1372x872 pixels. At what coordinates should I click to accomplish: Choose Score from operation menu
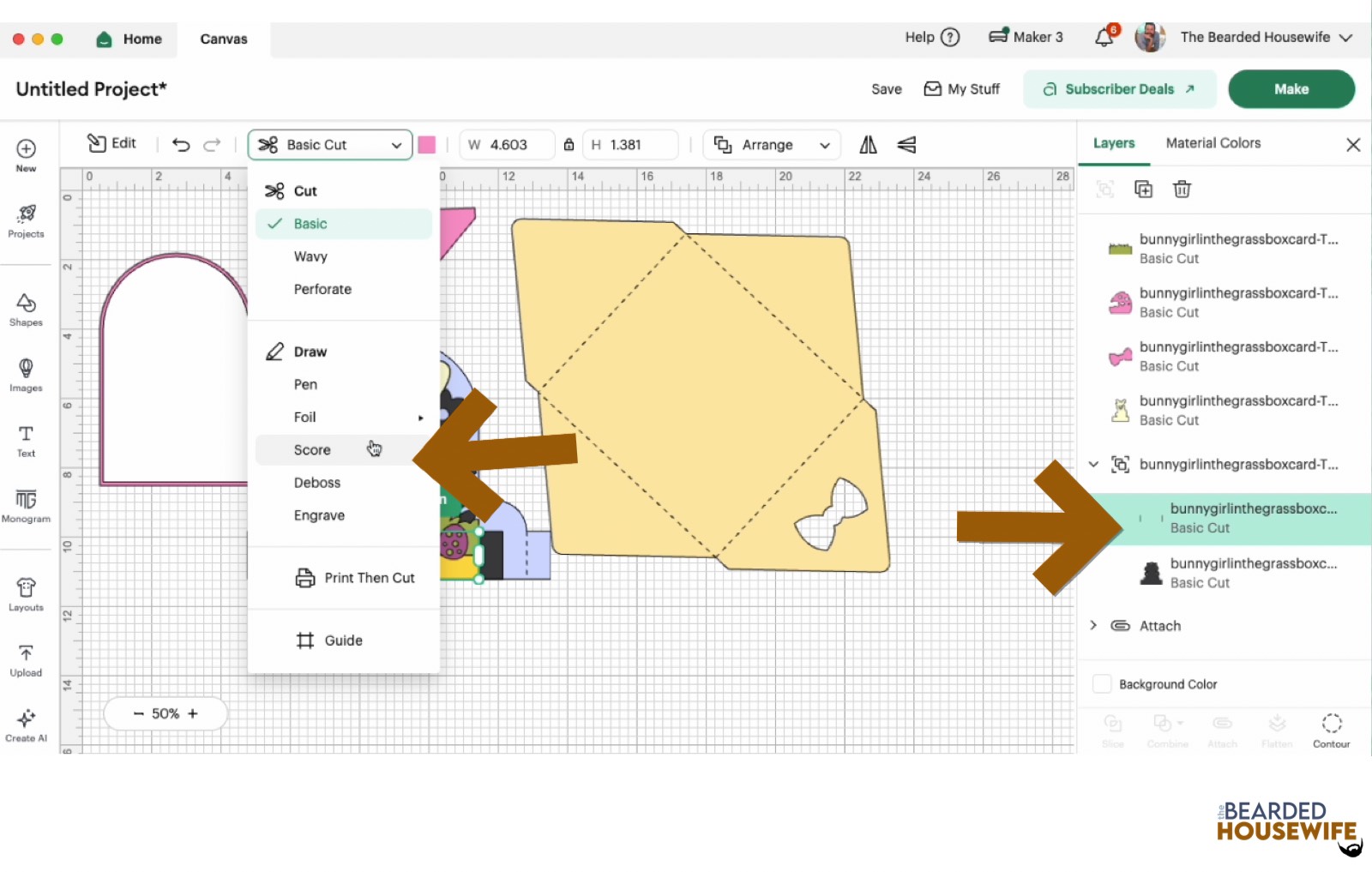coord(312,450)
